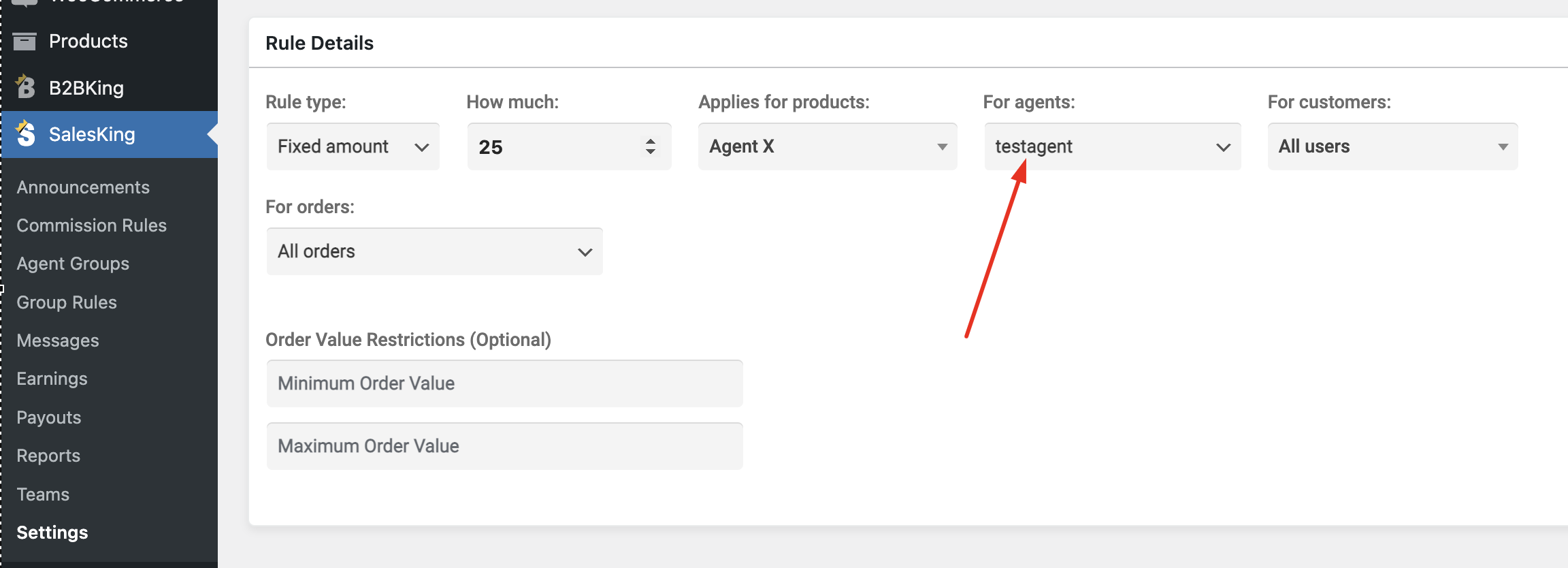Go to Payouts page
Image resolution: width=1568 pixels, height=568 pixels.
(49, 417)
